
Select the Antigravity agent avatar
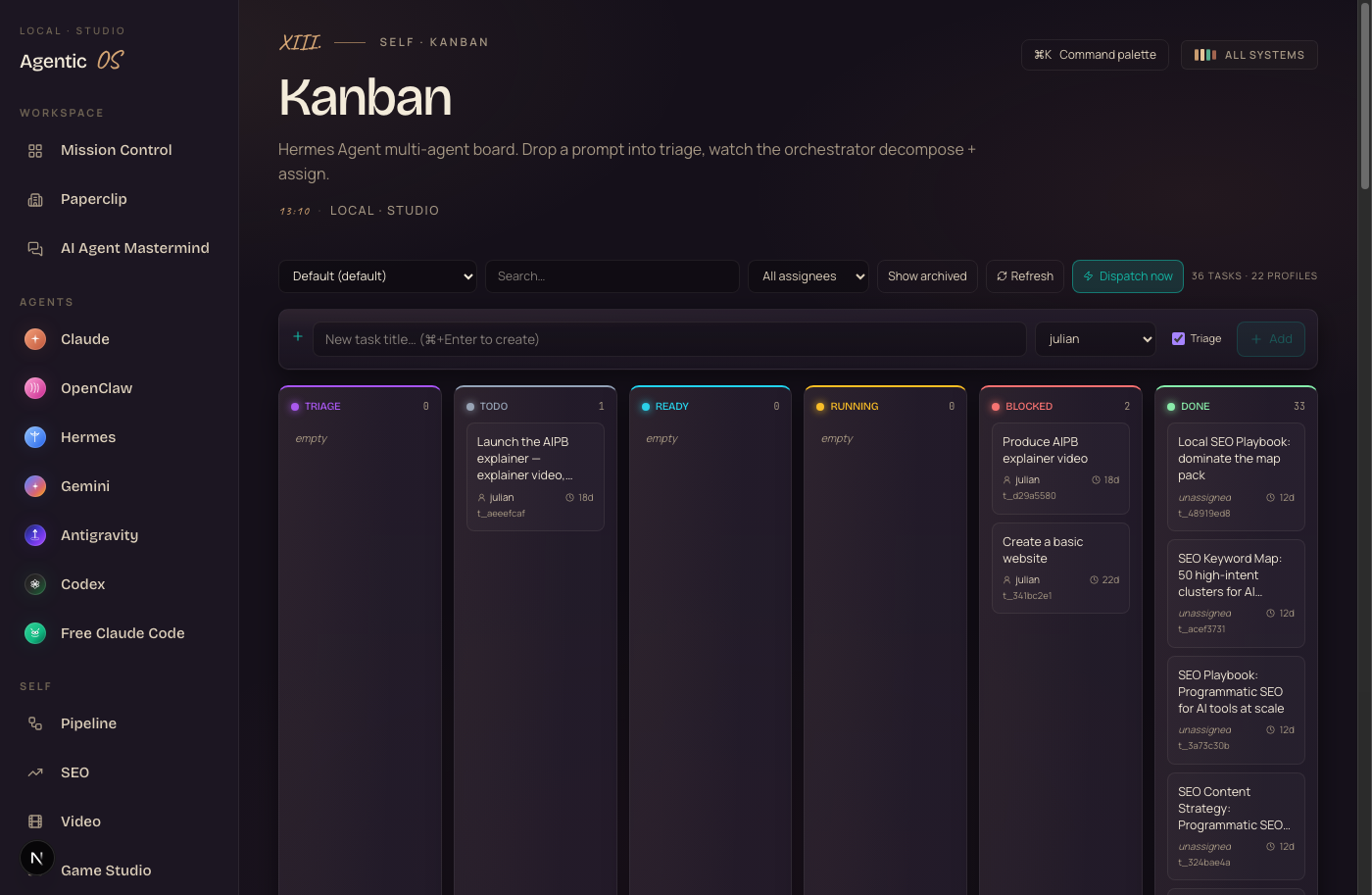(35, 535)
